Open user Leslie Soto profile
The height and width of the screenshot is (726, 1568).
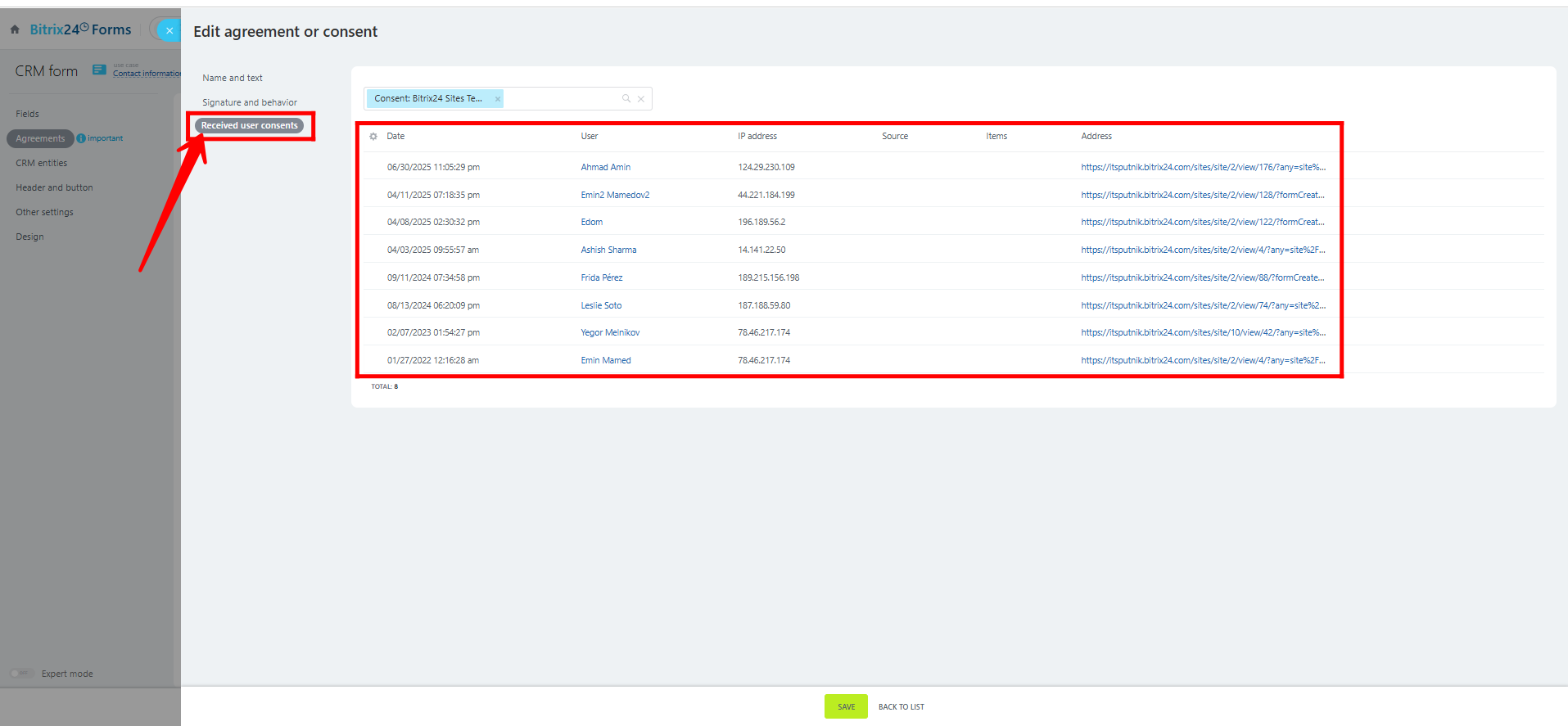tap(601, 305)
